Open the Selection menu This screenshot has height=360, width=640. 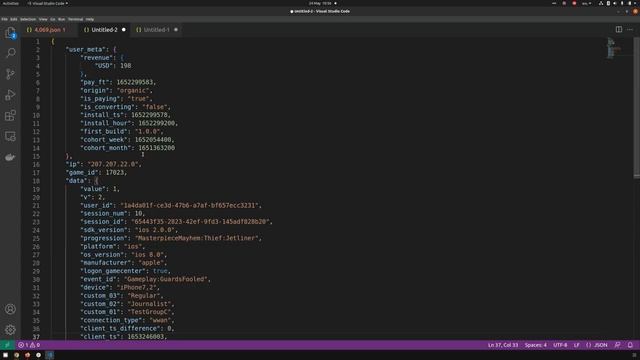point(28,19)
